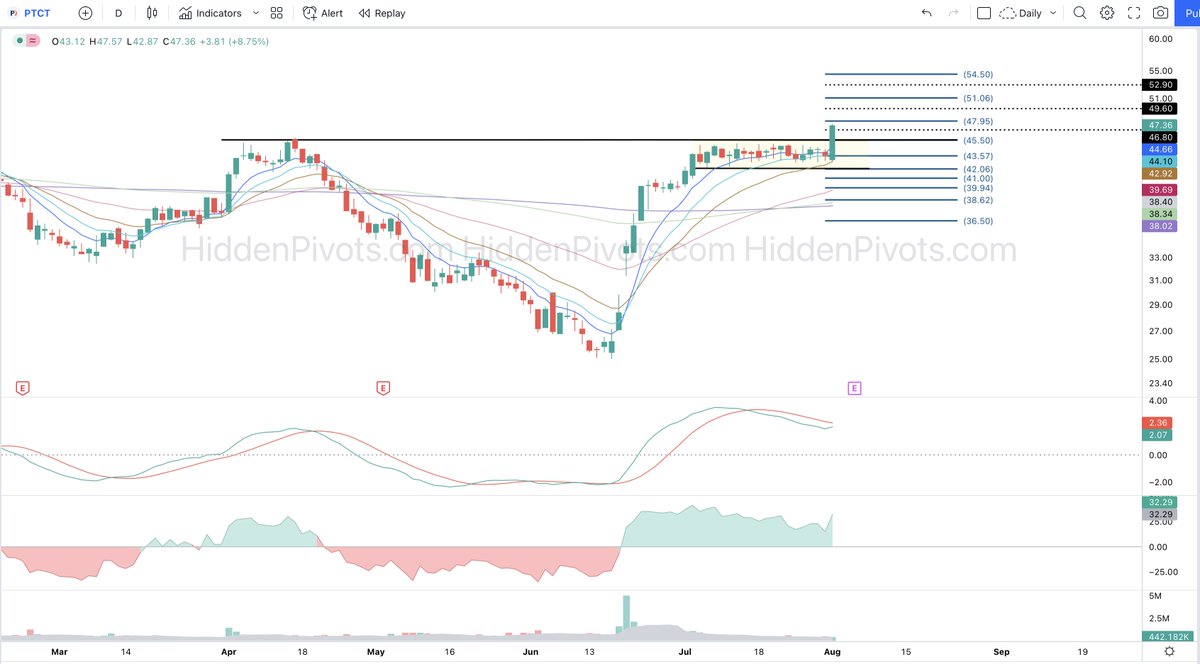
Task: Click the blue Publish button
Action: (x=1188, y=13)
